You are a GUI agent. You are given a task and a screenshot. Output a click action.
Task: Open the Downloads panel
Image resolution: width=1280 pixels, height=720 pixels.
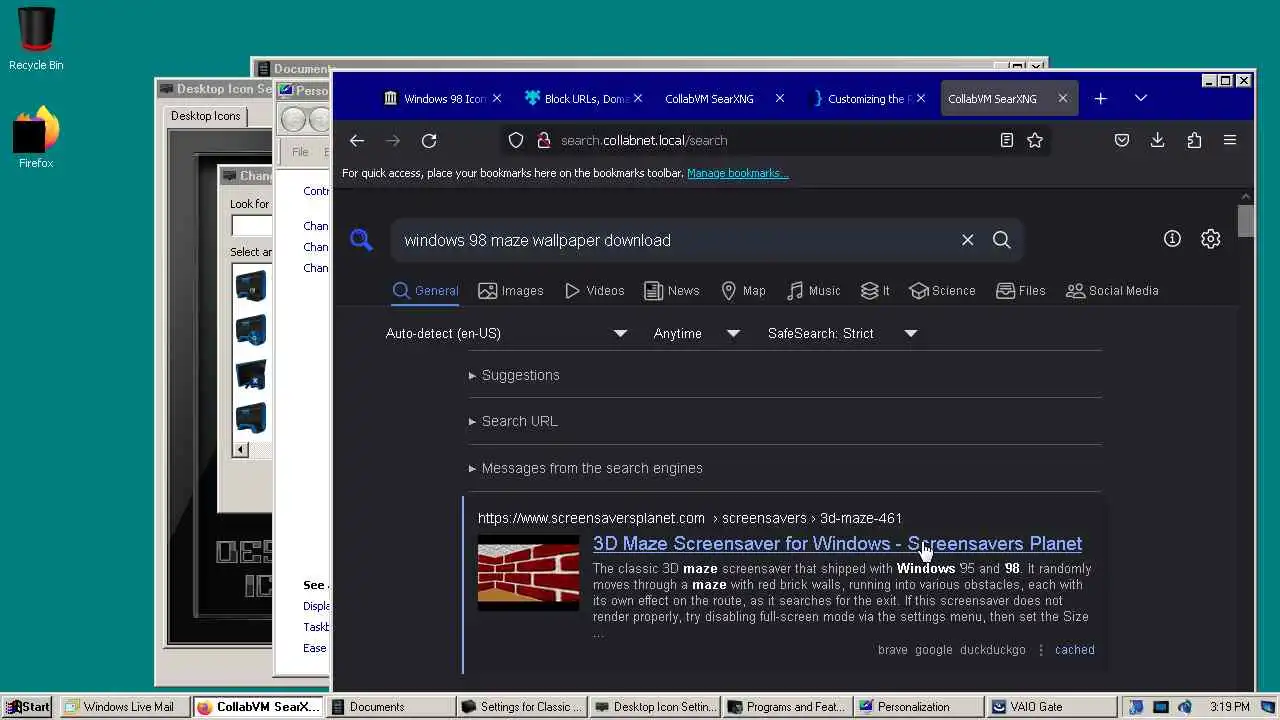pyautogui.click(x=1158, y=141)
